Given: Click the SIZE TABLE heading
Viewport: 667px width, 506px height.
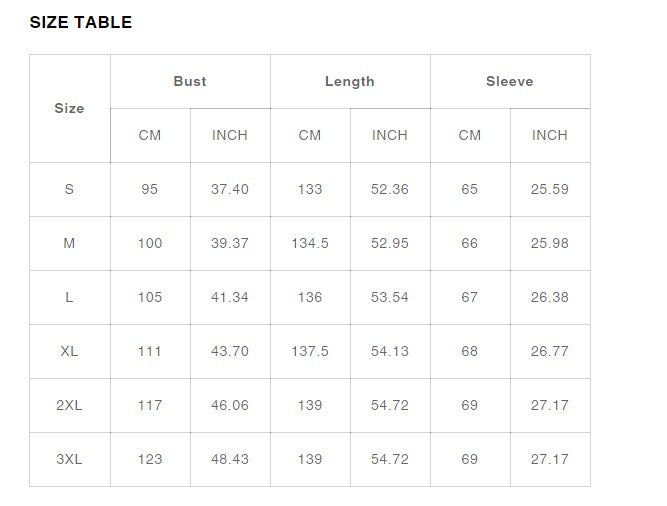Looking at the screenshot, I should pyautogui.click(x=81, y=22).
